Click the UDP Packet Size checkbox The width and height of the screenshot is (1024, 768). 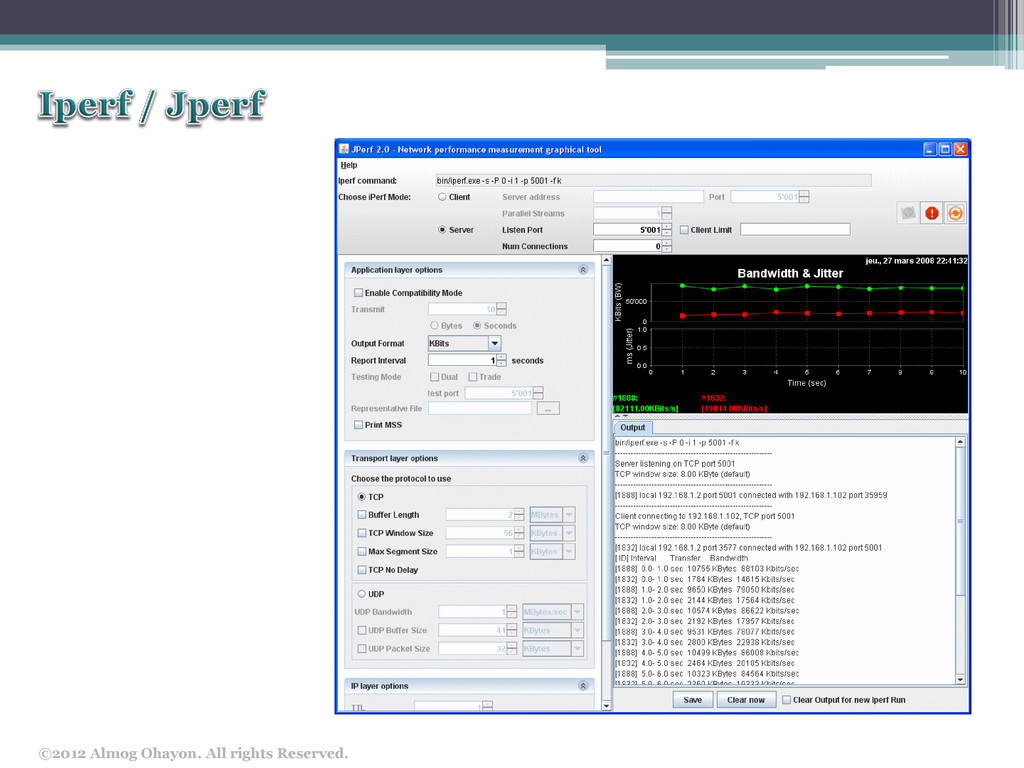(x=362, y=648)
